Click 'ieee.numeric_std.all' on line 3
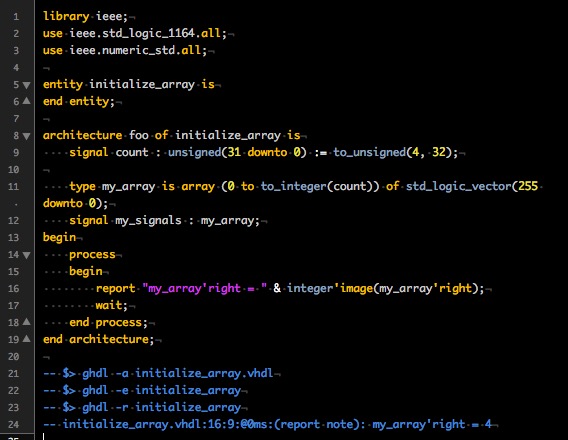 (x=135, y=50)
